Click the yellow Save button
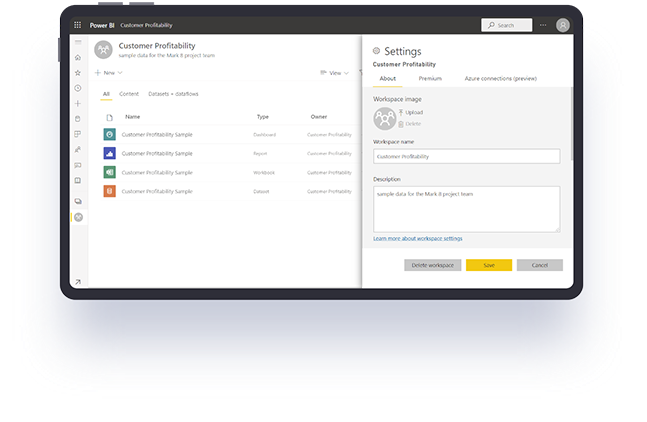Image resolution: width=647 pixels, height=422 pixels. click(489, 265)
